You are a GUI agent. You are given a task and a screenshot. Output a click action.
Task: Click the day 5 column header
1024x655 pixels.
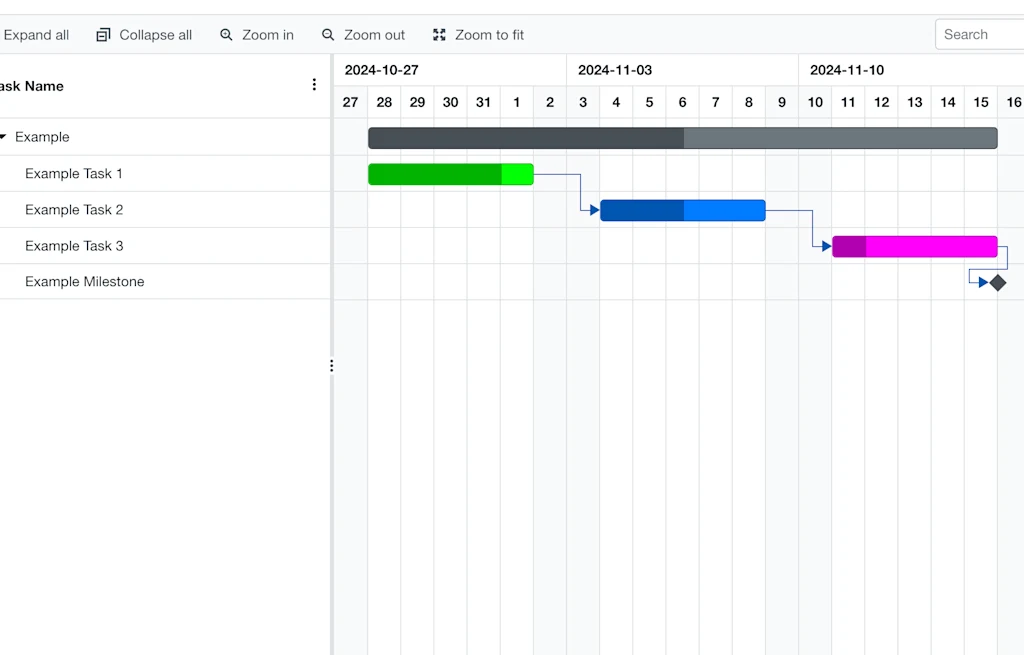click(x=649, y=102)
